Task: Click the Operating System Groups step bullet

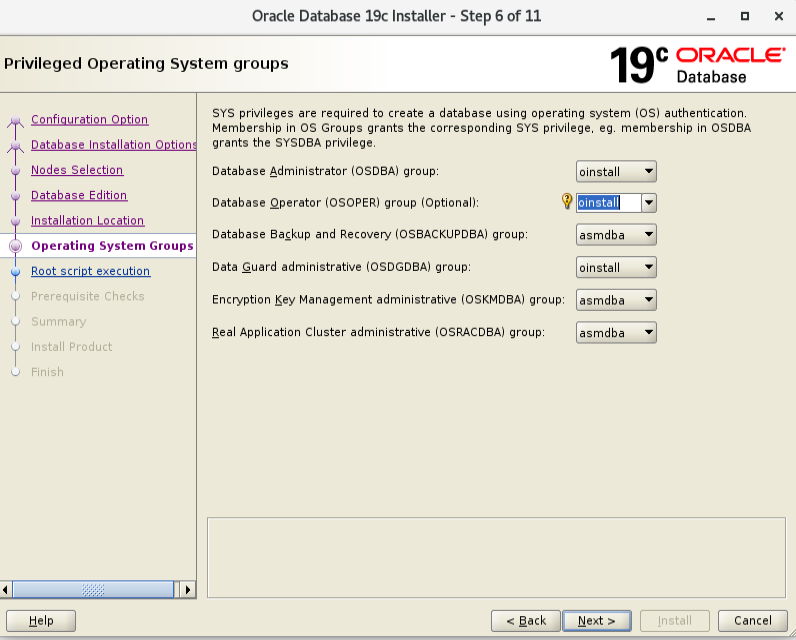Action: (15, 246)
